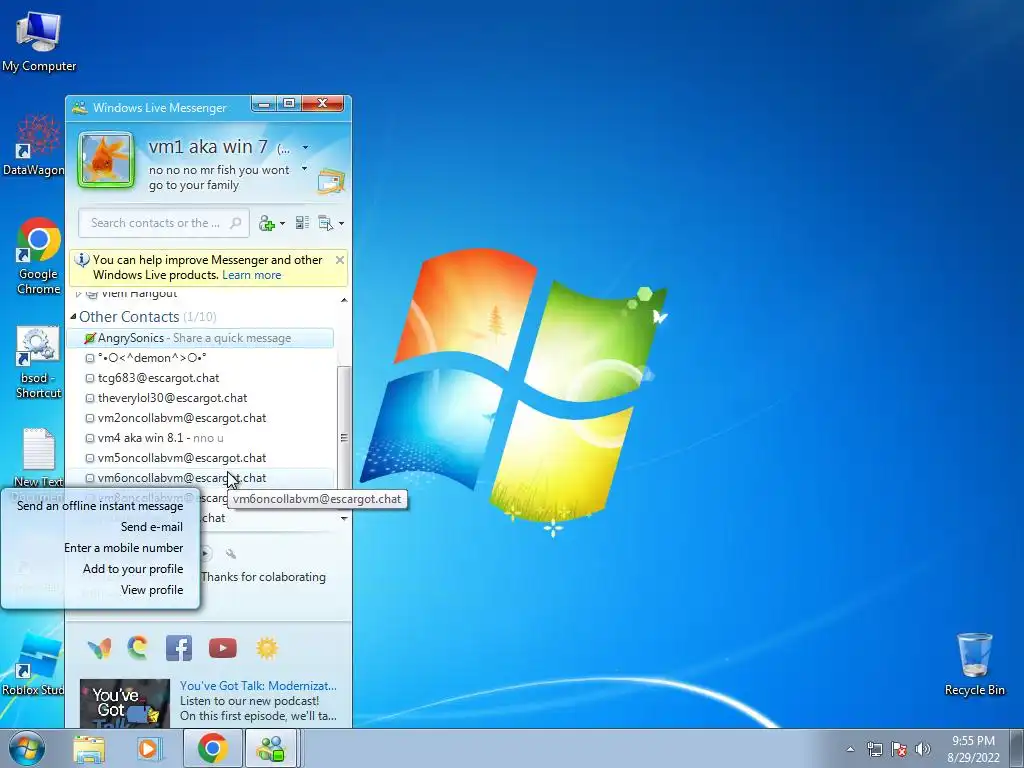Screen dimensions: 1024x768
Task: Click the vm1 aka win 7 display name
Action: (x=208, y=147)
